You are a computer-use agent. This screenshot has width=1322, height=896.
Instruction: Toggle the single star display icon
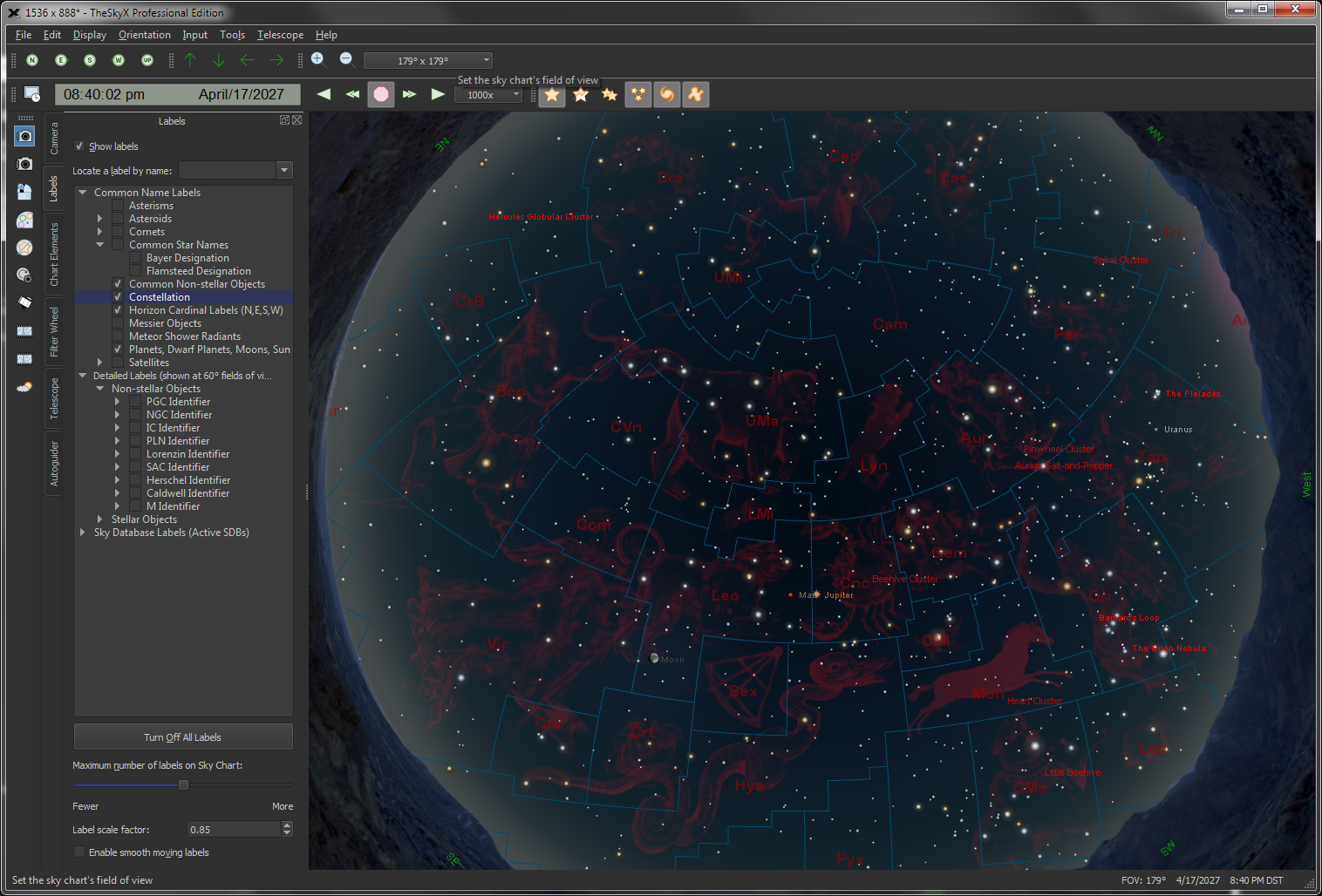click(x=552, y=94)
